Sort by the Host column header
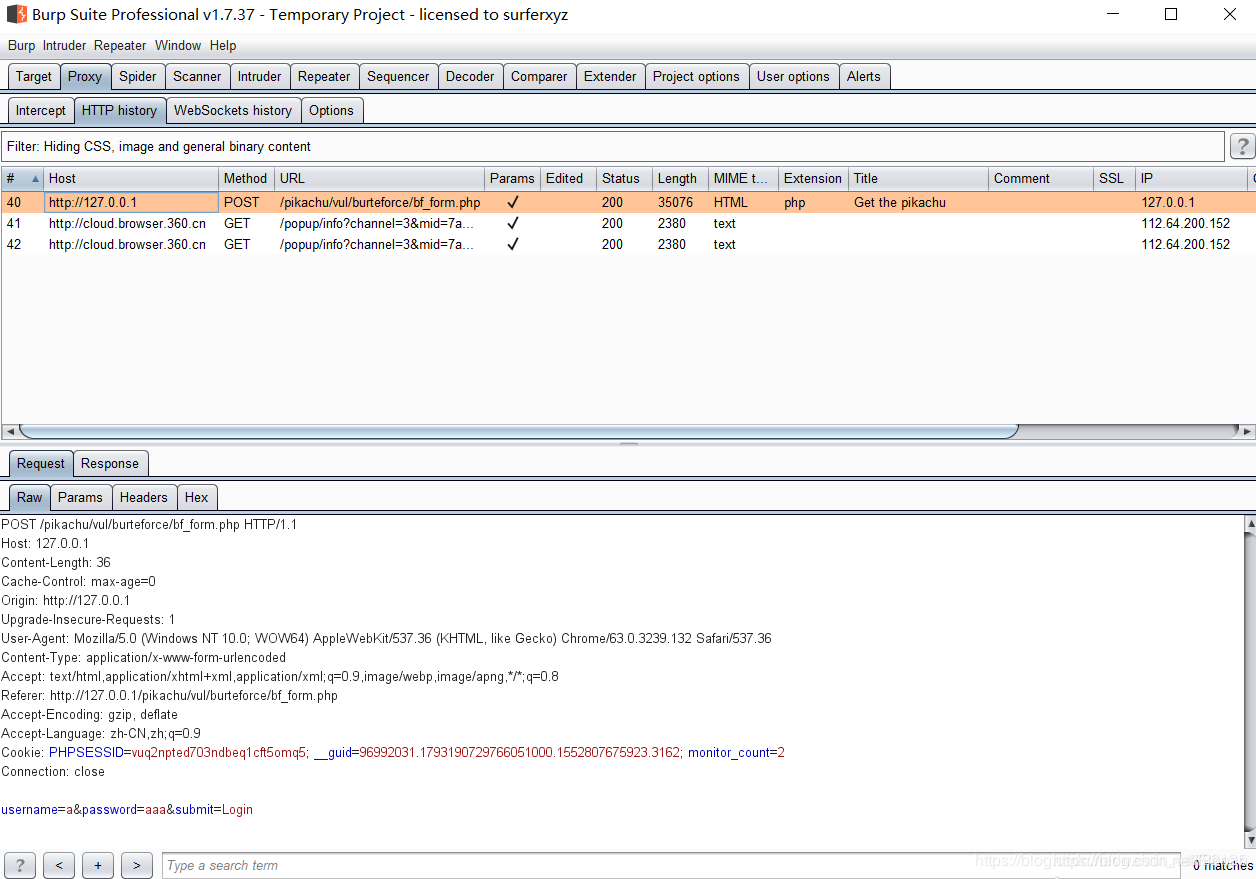1256x879 pixels. tap(131, 179)
